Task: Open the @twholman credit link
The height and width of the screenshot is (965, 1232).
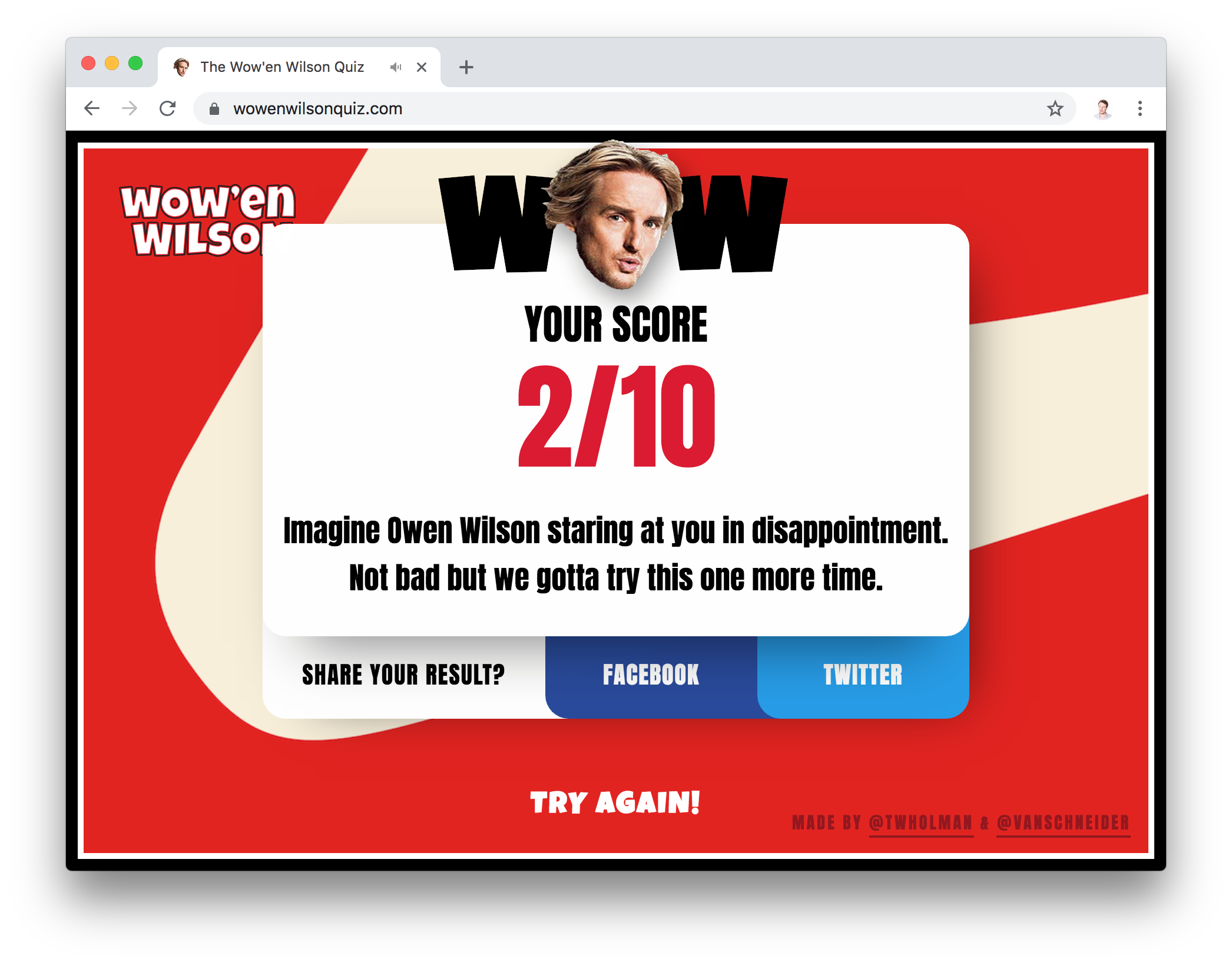Action: [x=921, y=823]
